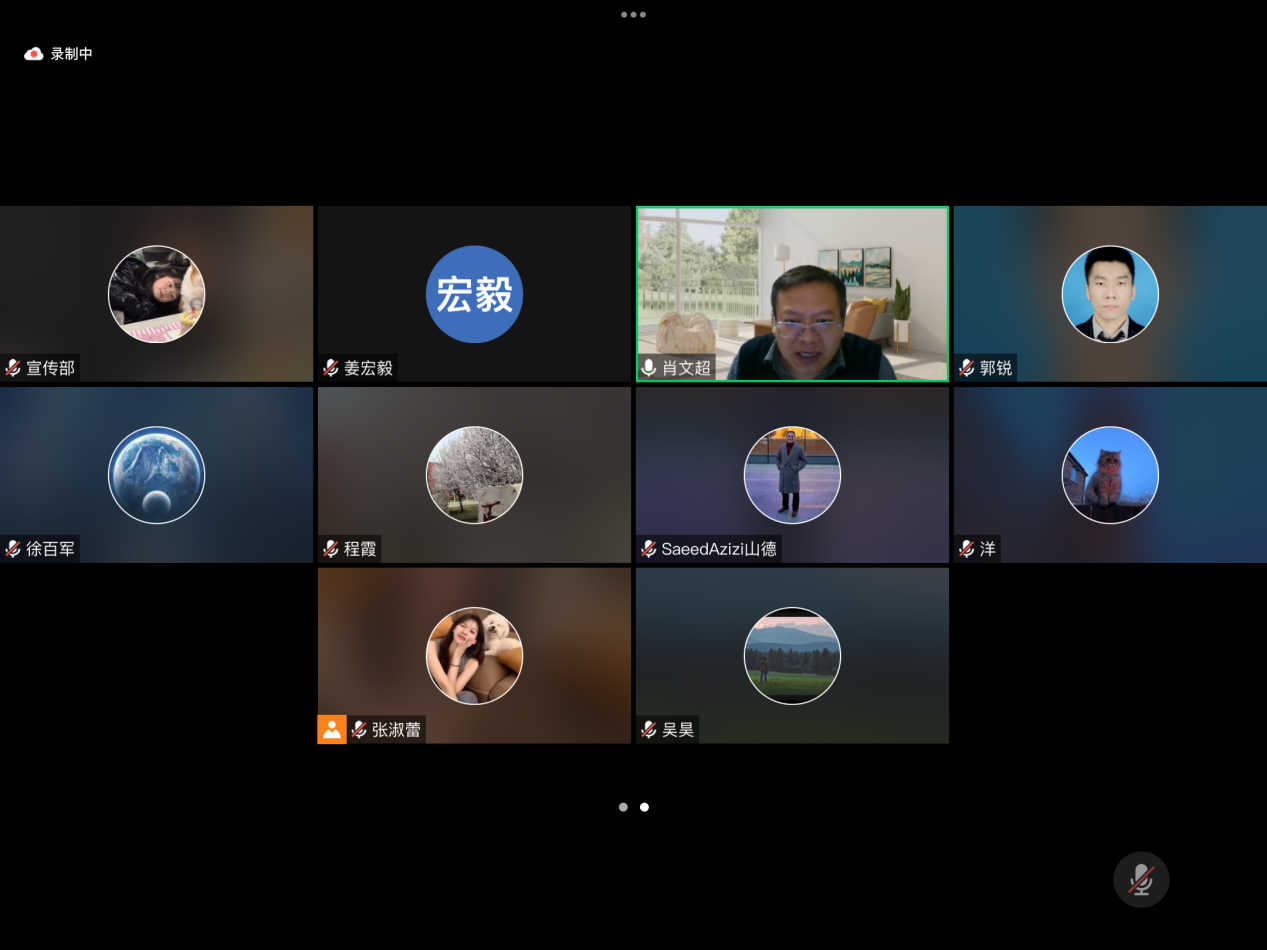Select the second page indicator dot
This screenshot has width=1267, height=950.
pyautogui.click(x=644, y=807)
